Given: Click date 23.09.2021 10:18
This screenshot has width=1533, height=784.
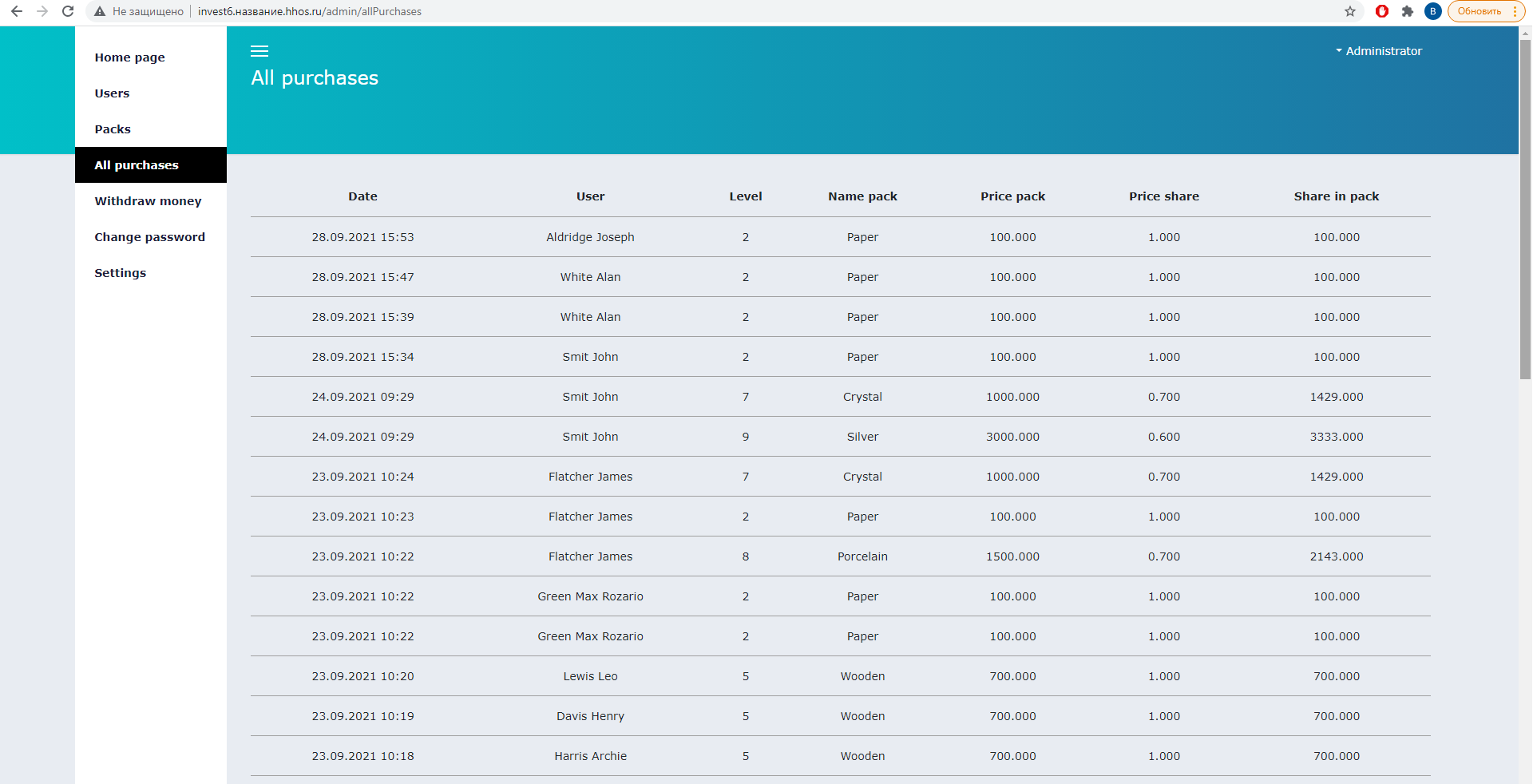Looking at the screenshot, I should [x=362, y=756].
